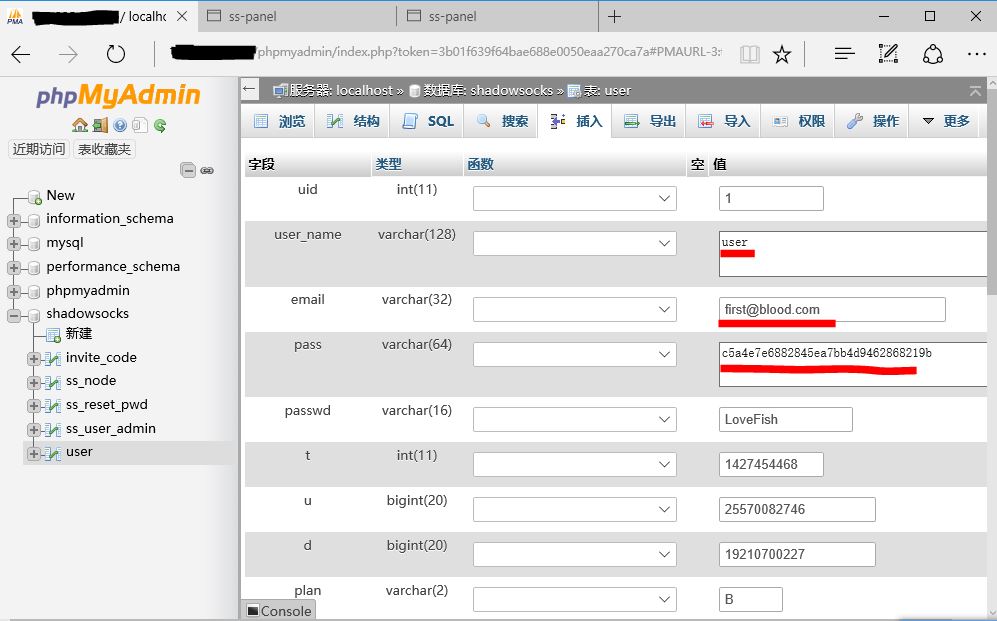The width and height of the screenshot is (997, 621).
Task: Open the 导出 (Export) tab
Action: [649, 121]
